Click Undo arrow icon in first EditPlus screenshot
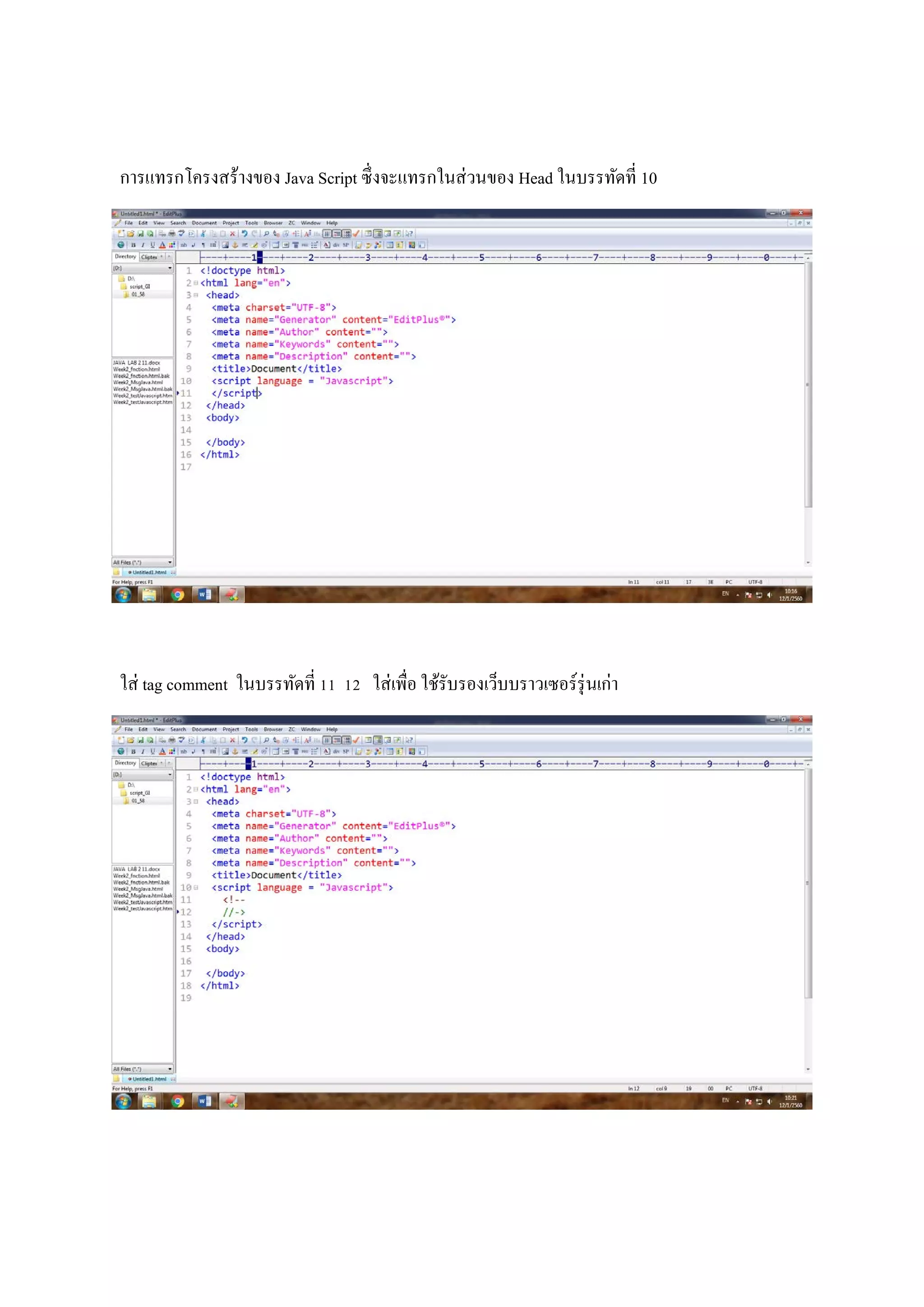The width and height of the screenshot is (924, 1307). [245, 233]
